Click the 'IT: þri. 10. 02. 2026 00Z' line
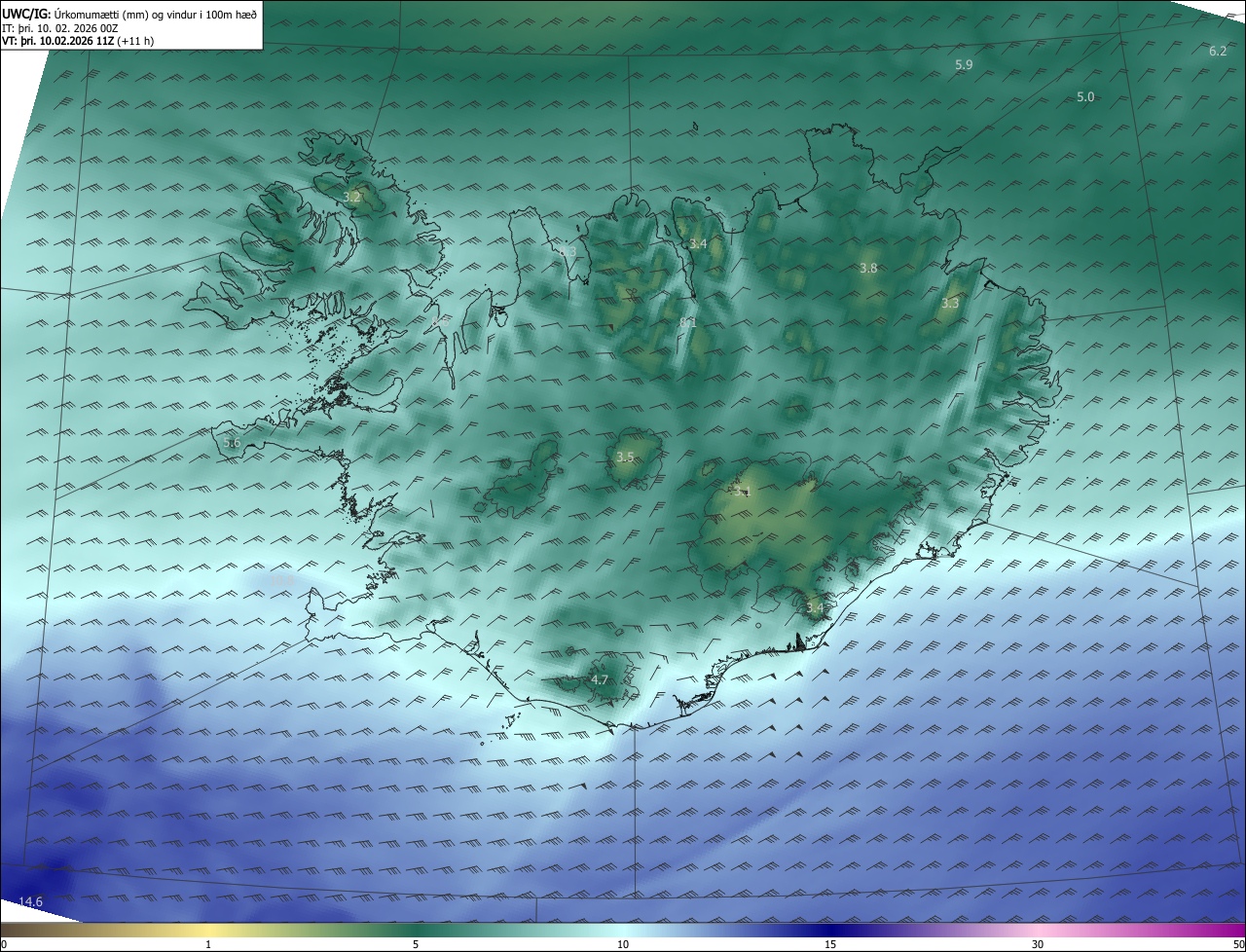 60,27
